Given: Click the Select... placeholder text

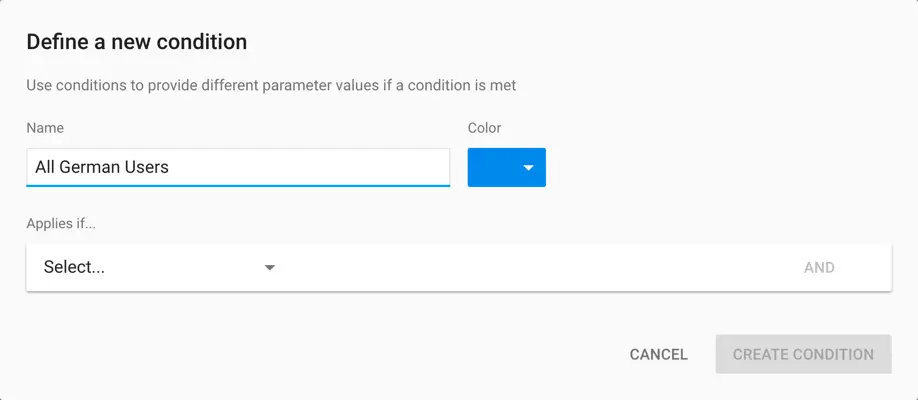Looking at the screenshot, I should pos(74,267).
